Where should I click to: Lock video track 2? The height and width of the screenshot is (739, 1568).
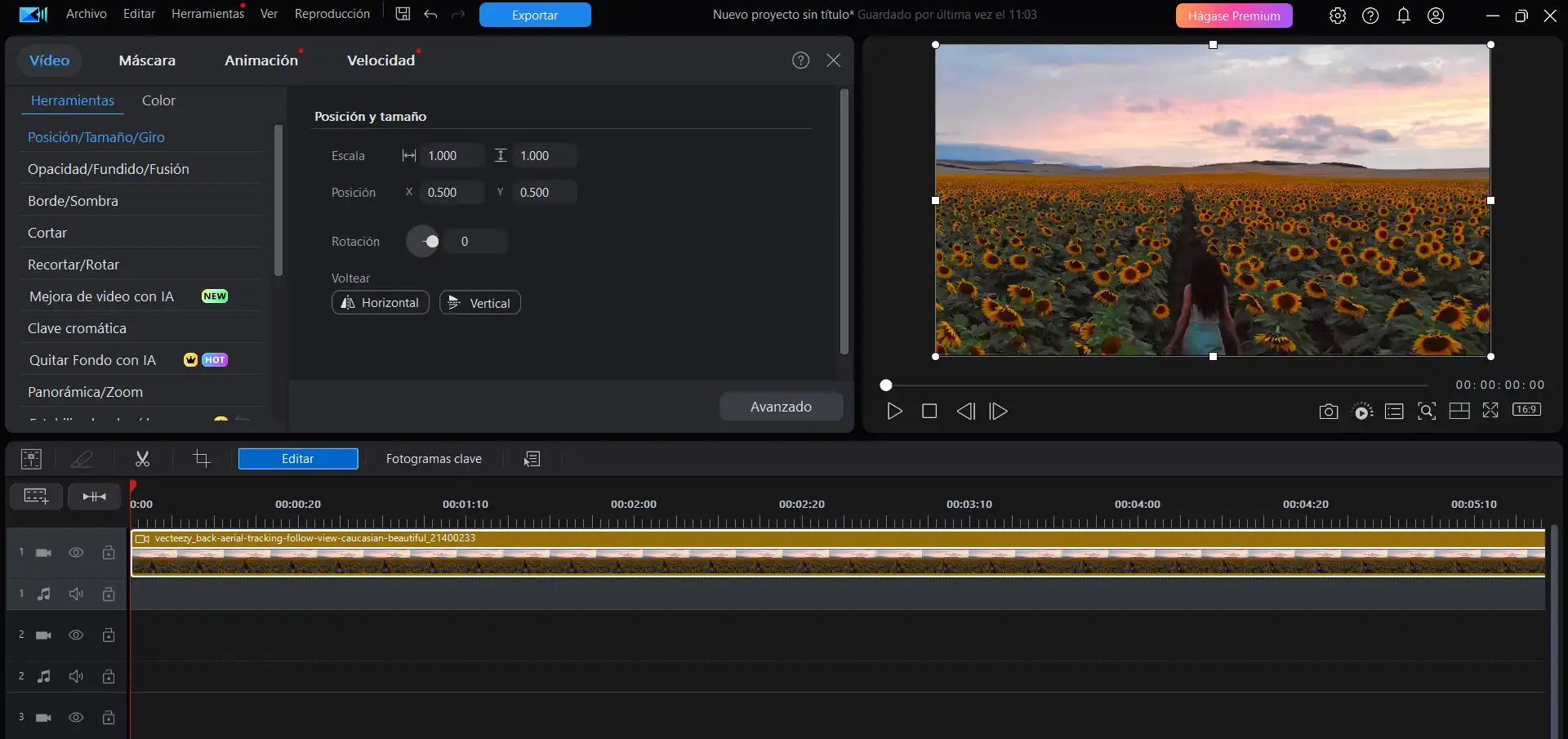click(x=109, y=634)
